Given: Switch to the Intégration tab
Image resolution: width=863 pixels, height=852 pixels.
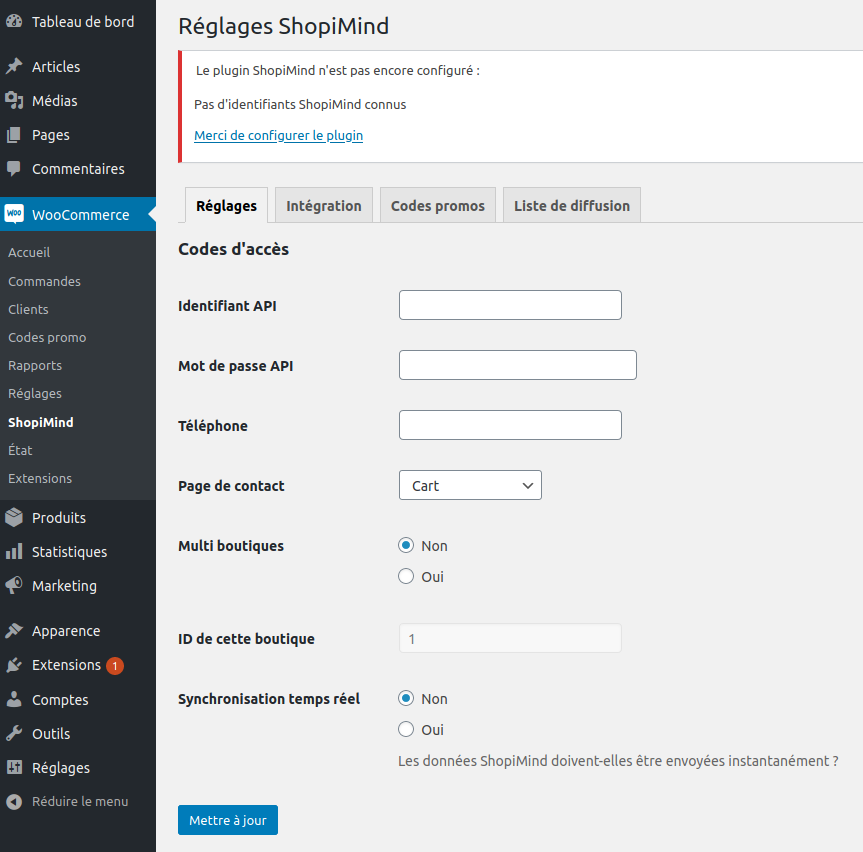Looking at the screenshot, I should [x=324, y=205].
